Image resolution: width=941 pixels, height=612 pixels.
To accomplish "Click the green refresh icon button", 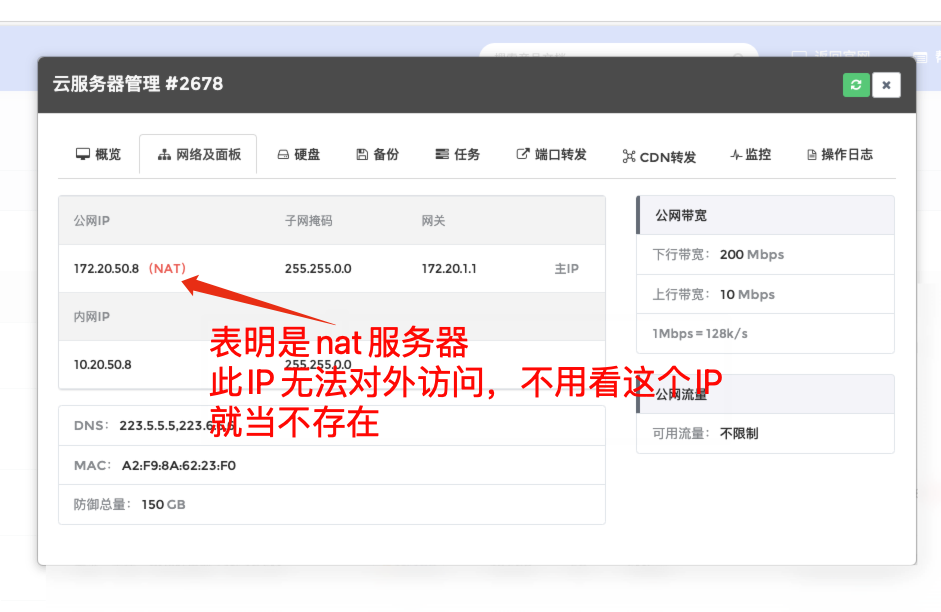I will click(x=855, y=85).
